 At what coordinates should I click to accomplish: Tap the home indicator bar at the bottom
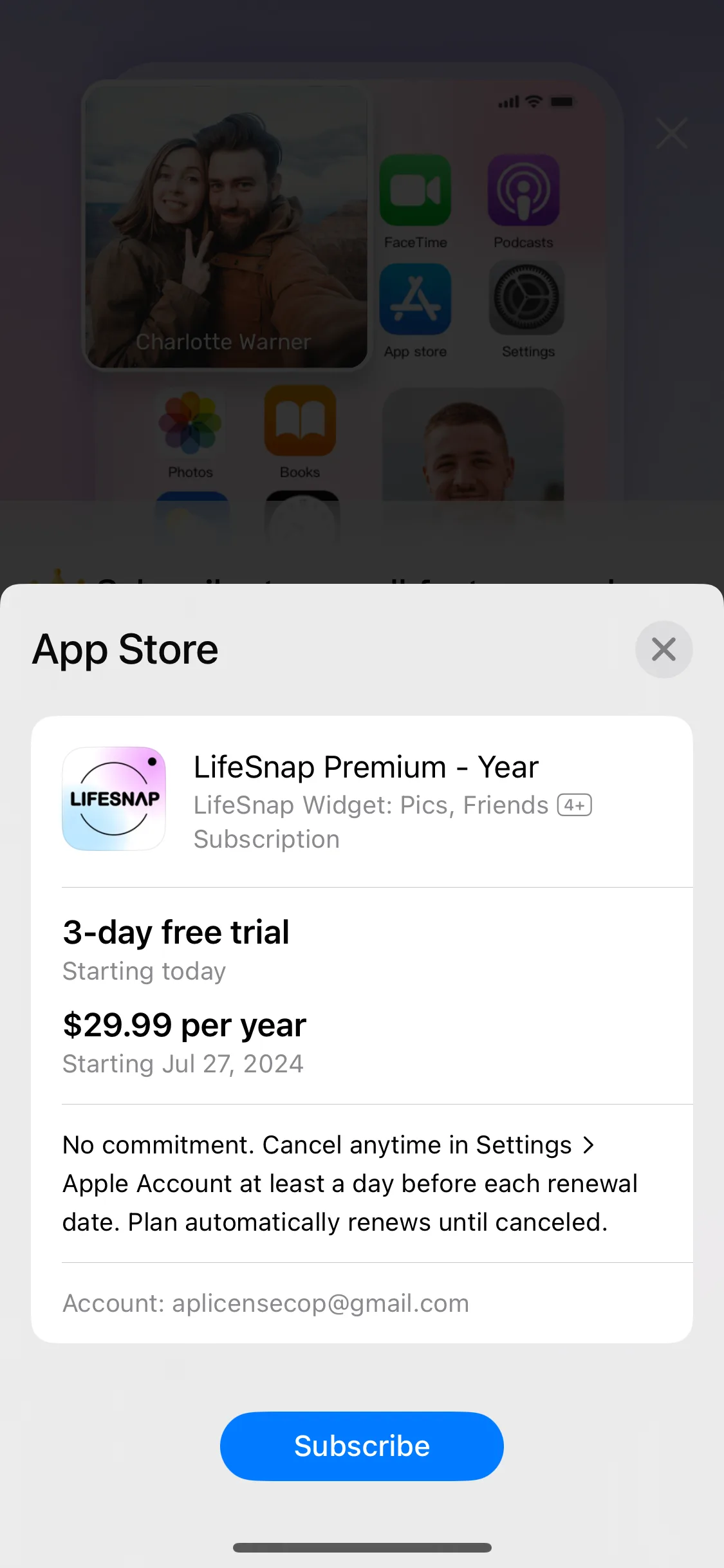[362, 1547]
